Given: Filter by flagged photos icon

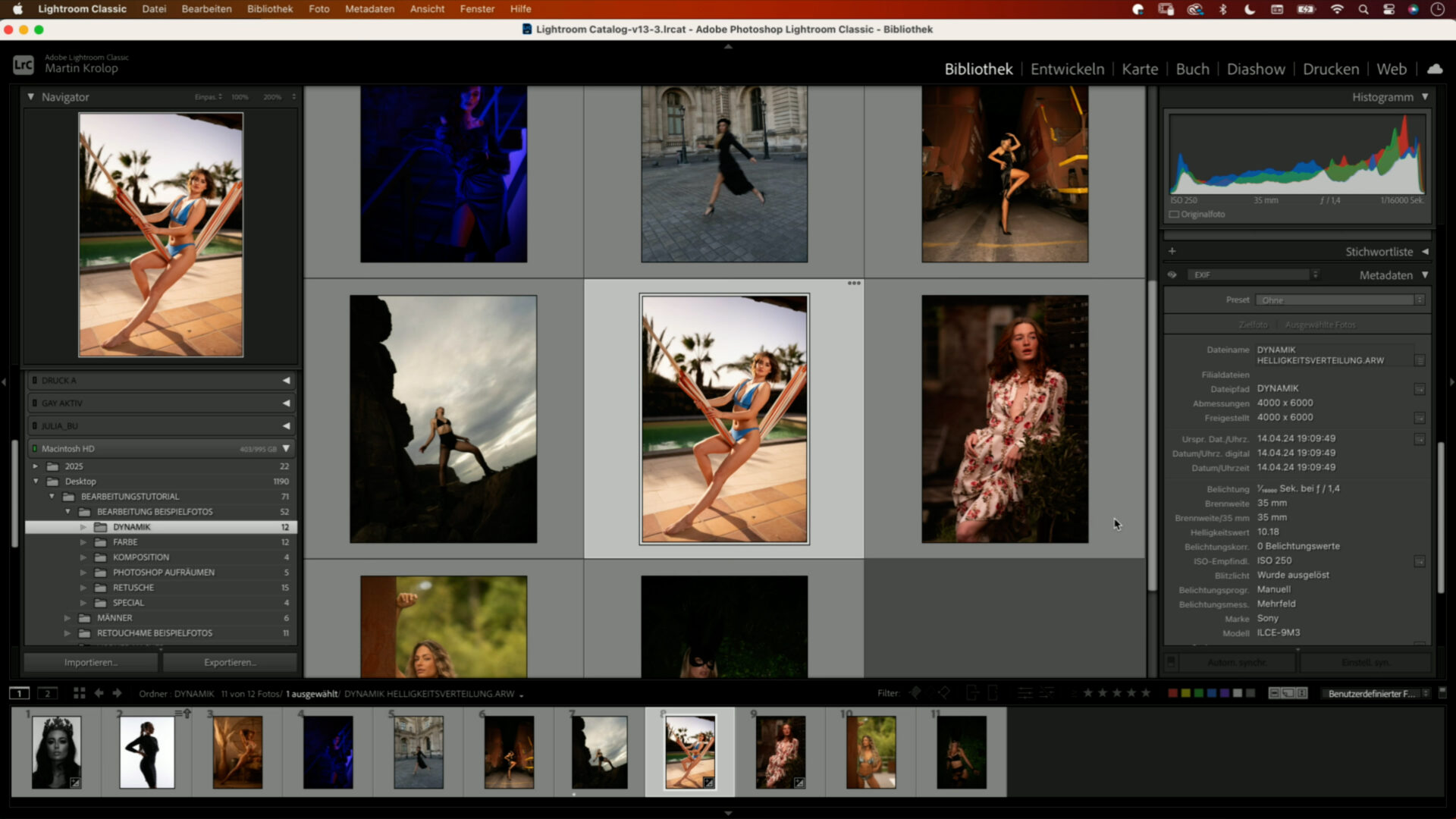Looking at the screenshot, I should pos(915,693).
